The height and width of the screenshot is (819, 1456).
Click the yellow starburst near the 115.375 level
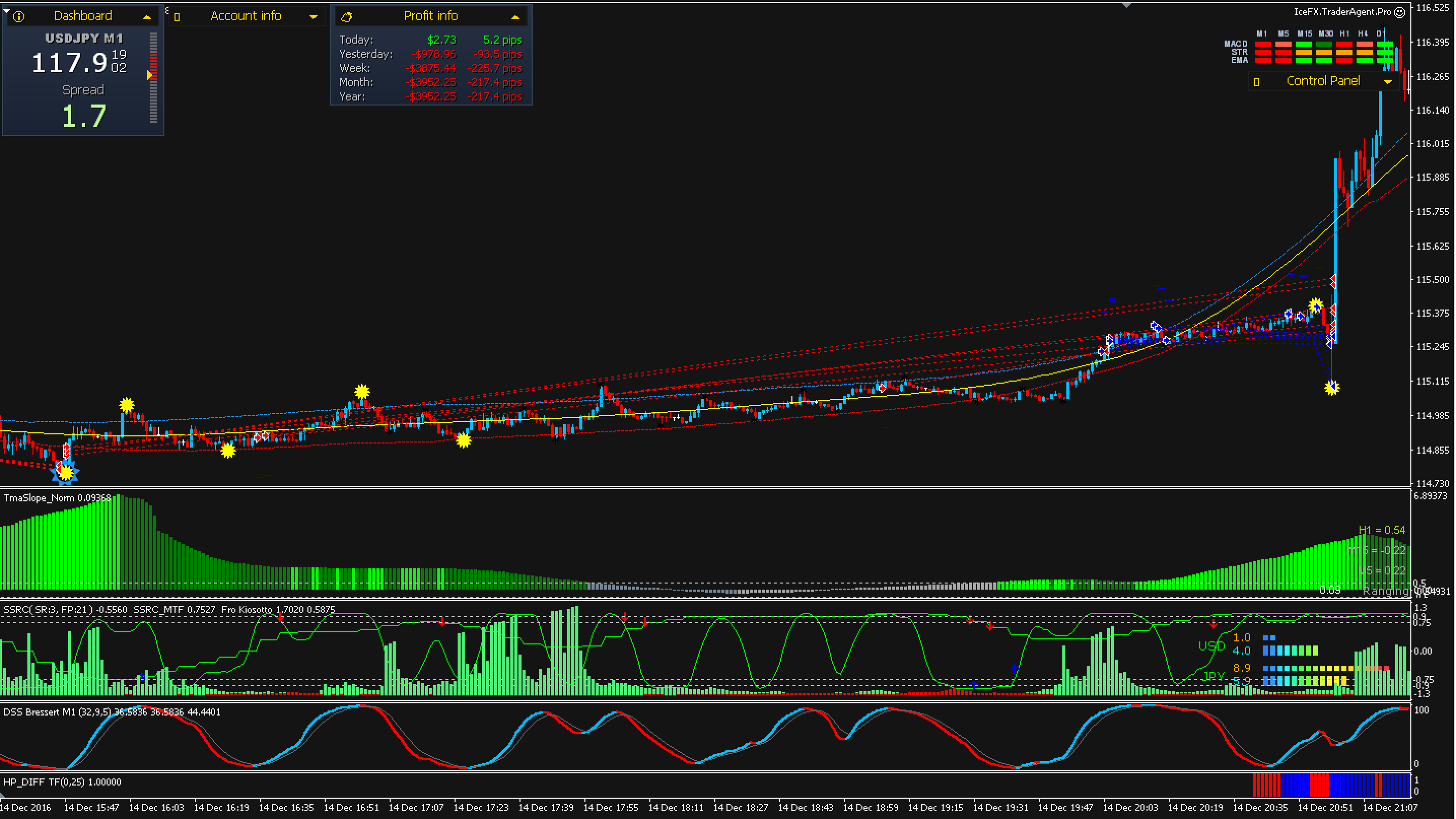pos(1316,306)
